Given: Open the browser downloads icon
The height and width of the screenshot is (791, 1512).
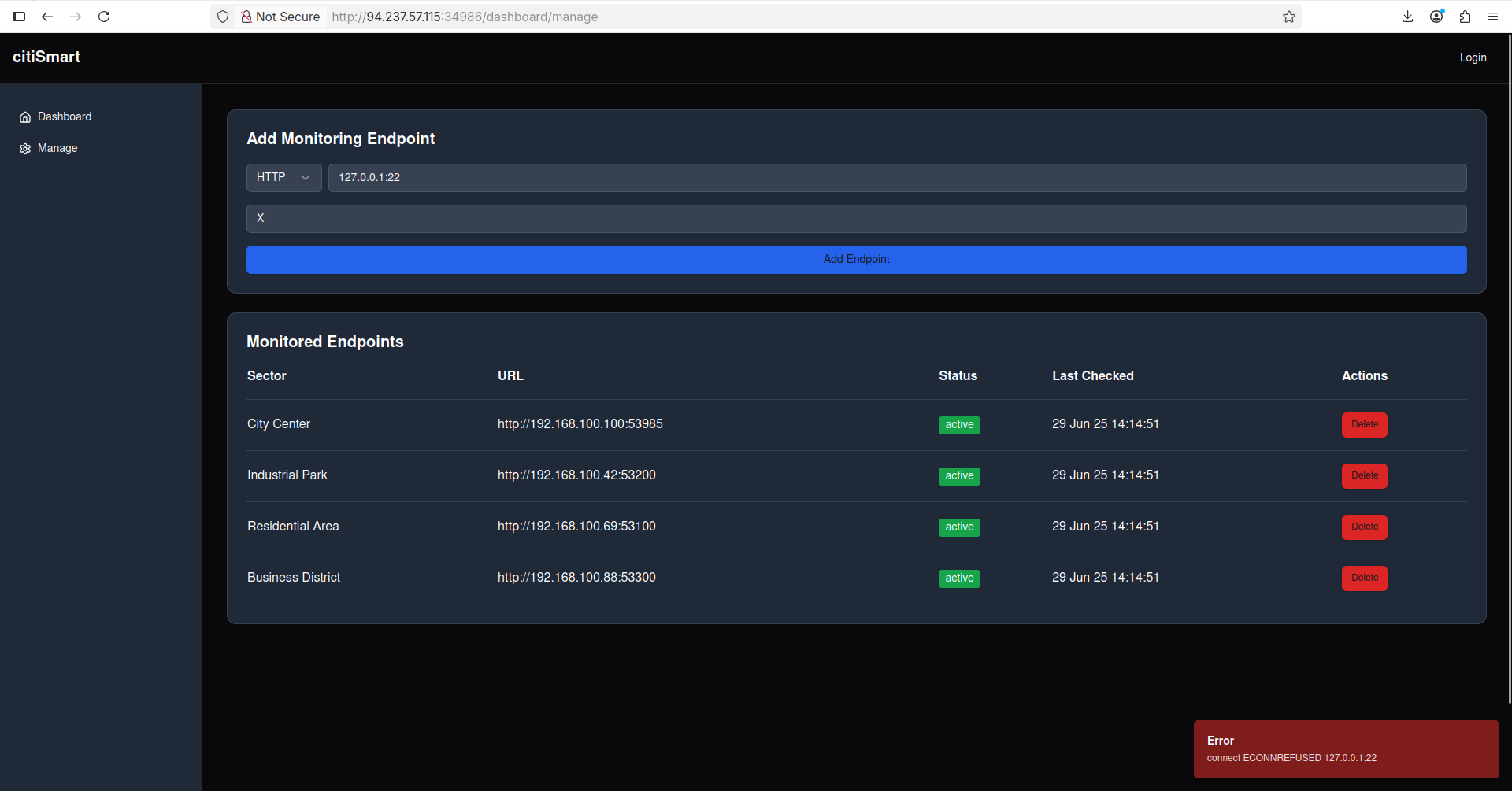Looking at the screenshot, I should coord(1408,17).
